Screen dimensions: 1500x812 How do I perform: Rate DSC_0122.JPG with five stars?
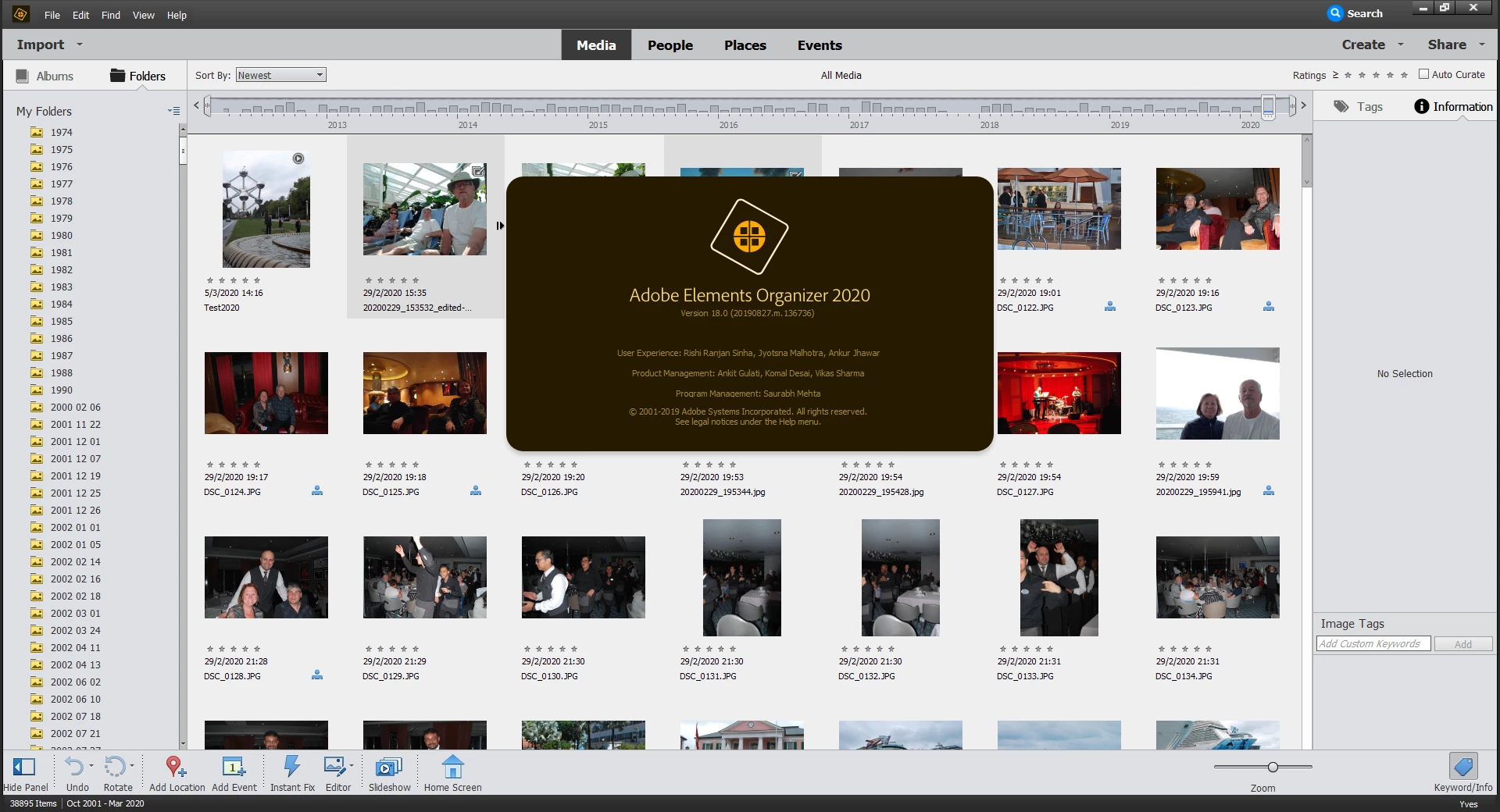point(1050,280)
